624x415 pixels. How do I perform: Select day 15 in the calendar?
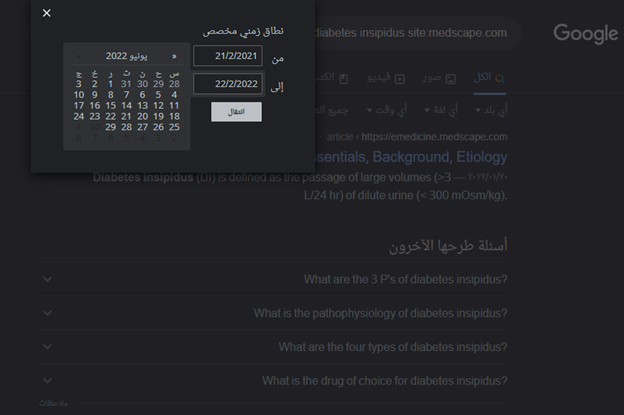[x=110, y=106]
